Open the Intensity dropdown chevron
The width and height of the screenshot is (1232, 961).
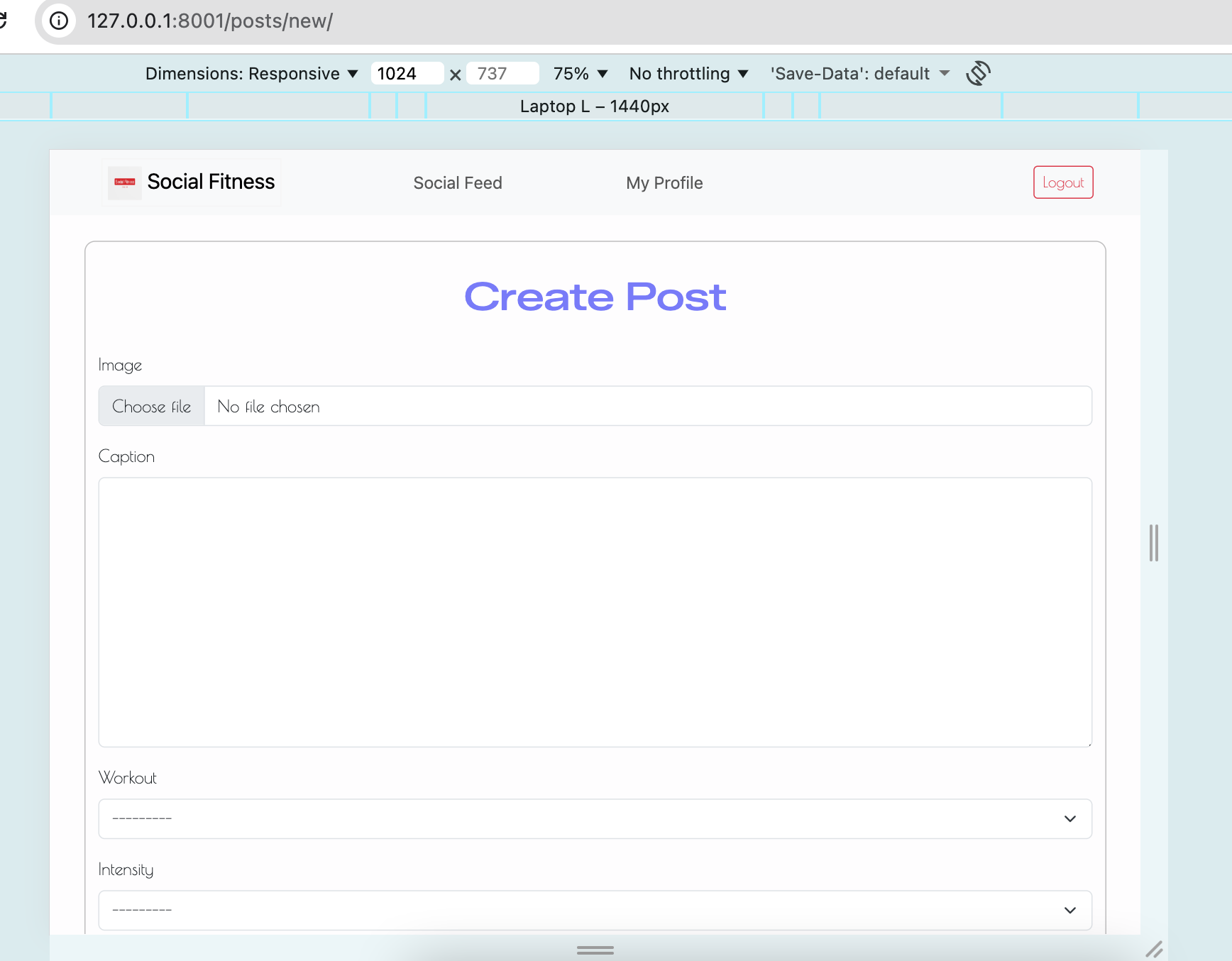pos(1069,910)
